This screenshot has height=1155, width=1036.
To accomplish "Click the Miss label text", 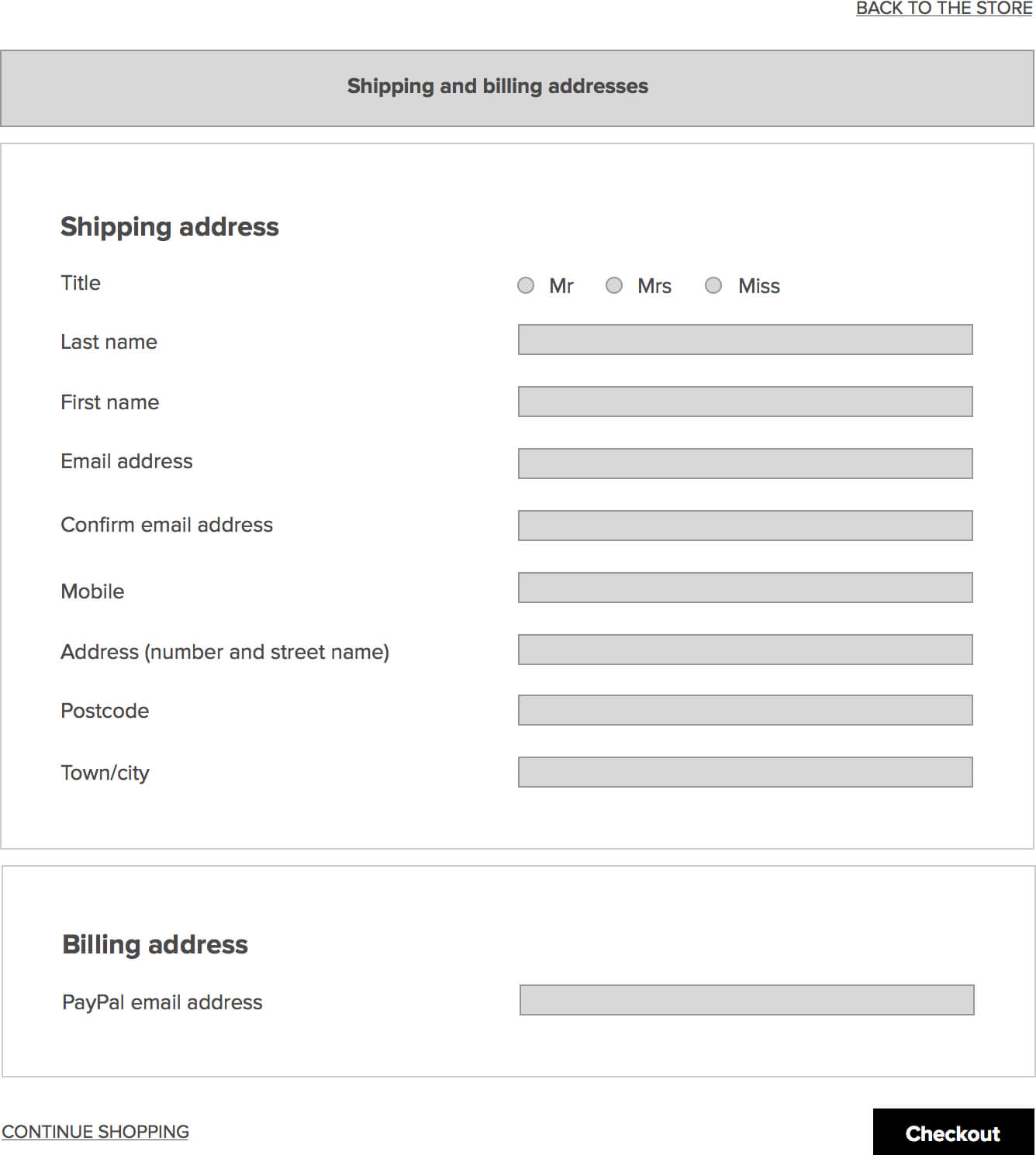I will [759, 286].
